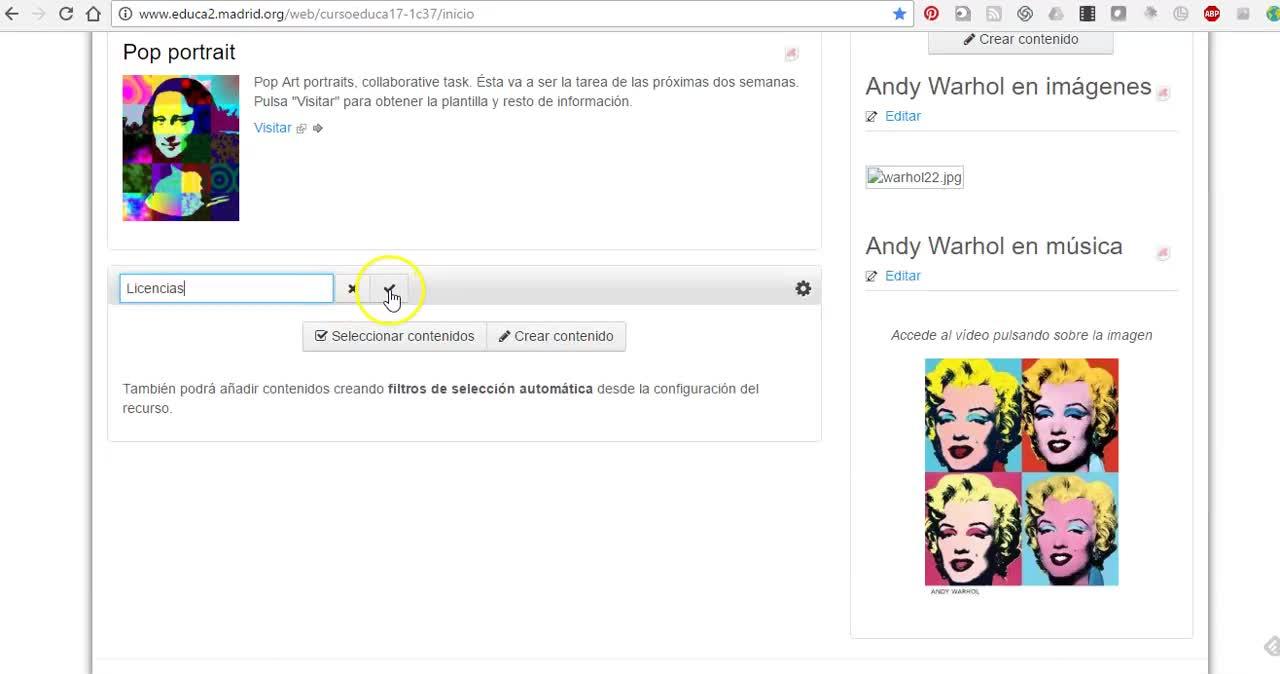Bookmark this page with the star icon
Viewport: 1280px width, 674px height.
899,14
